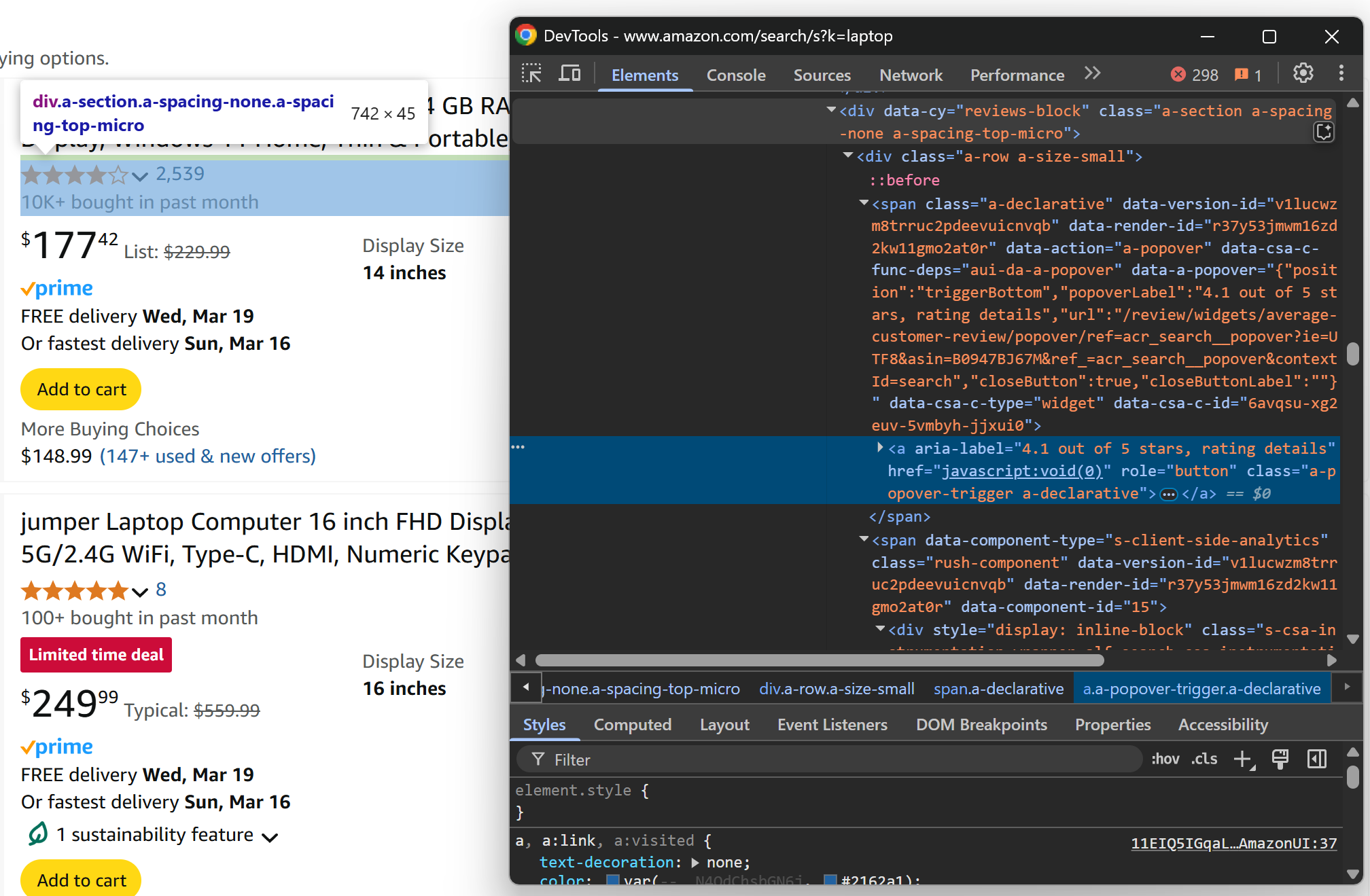
Task: Add the $177.42 laptop to cart
Action: (x=81, y=389)
